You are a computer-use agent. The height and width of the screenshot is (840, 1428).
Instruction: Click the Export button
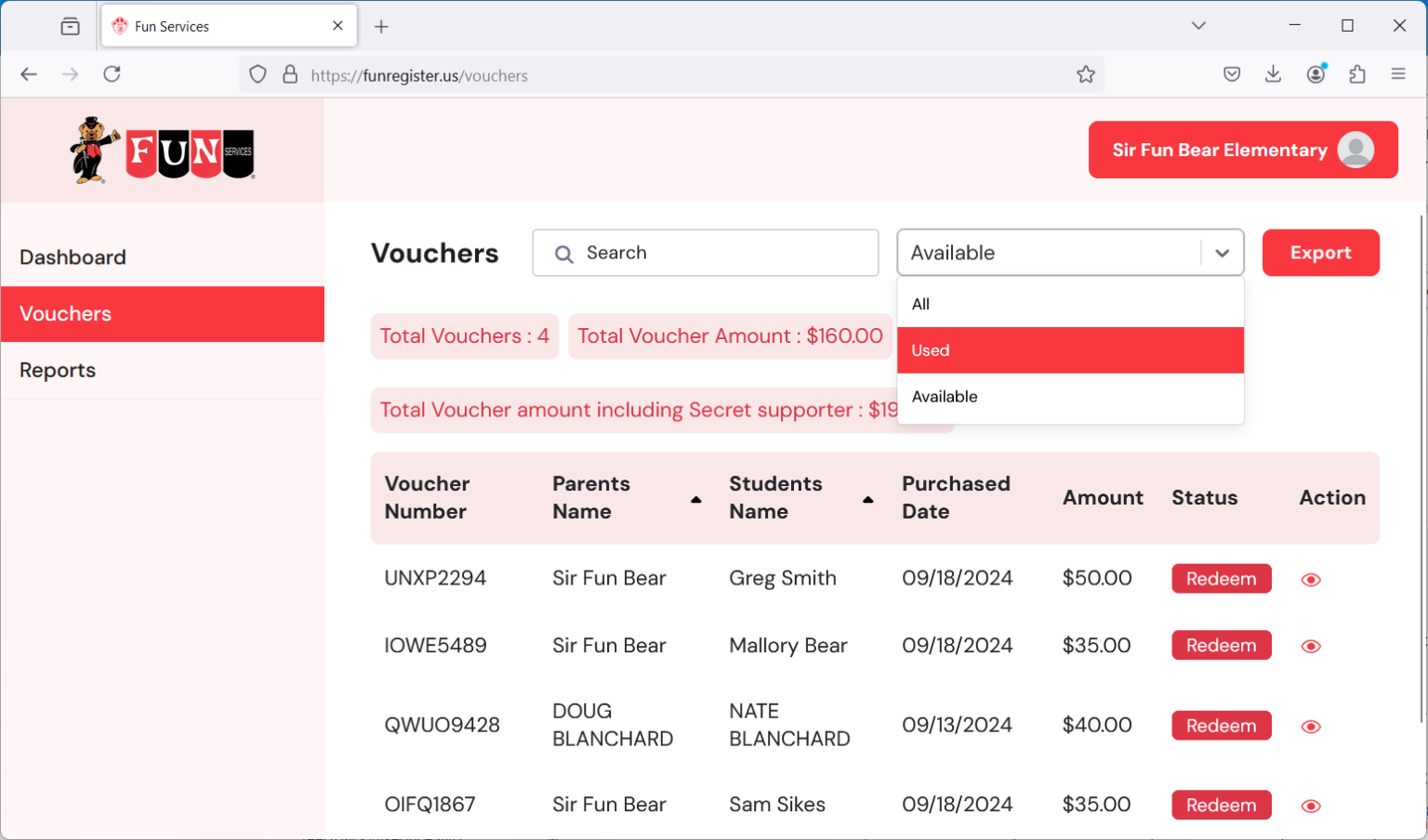click(x=1320, y=252)
